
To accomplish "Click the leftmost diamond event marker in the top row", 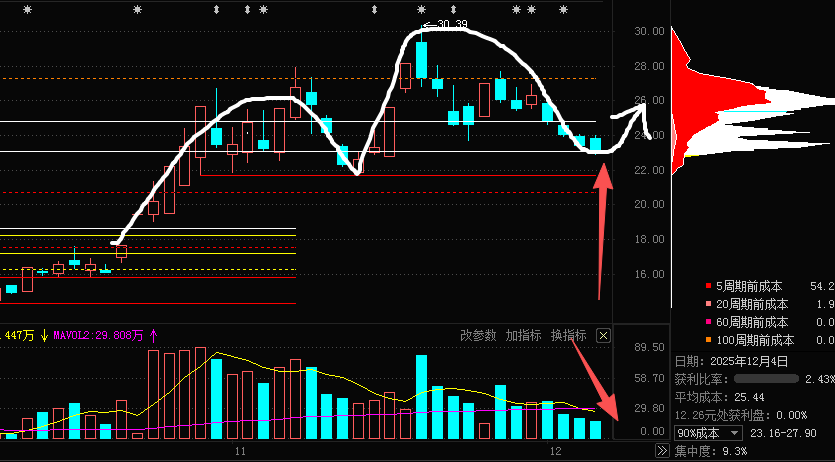I will click(x=216, y=9).
